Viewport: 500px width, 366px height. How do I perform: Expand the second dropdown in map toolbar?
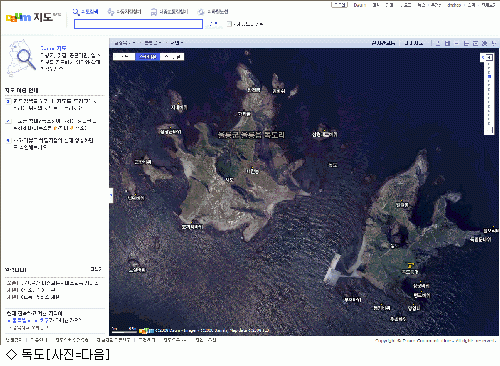coord(153,43)
